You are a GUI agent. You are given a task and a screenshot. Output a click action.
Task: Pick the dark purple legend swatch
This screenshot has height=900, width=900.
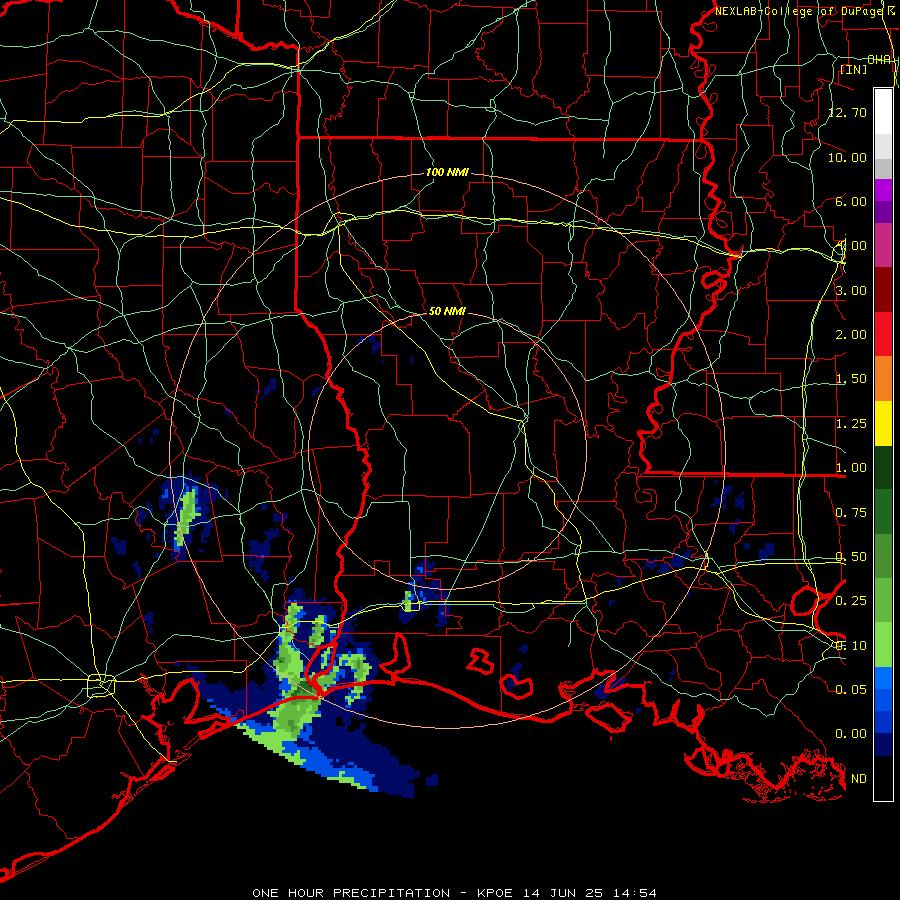883,212
